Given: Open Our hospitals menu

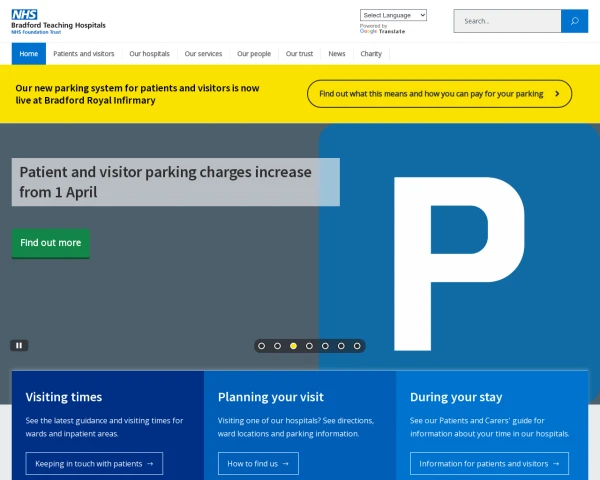Looking at the screenshot, I should [149, 54].
